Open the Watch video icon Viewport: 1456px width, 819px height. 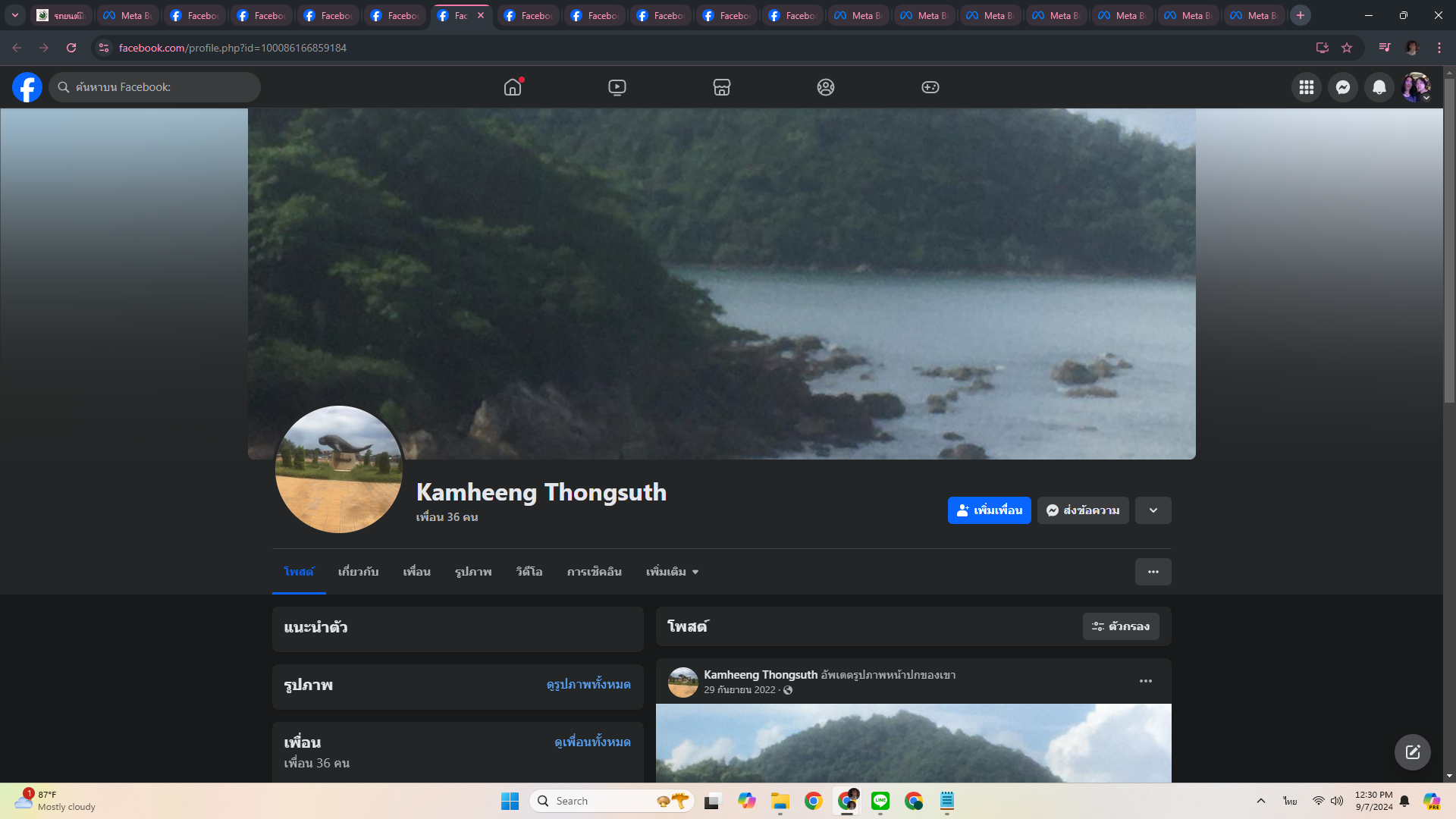click(617, 87)
